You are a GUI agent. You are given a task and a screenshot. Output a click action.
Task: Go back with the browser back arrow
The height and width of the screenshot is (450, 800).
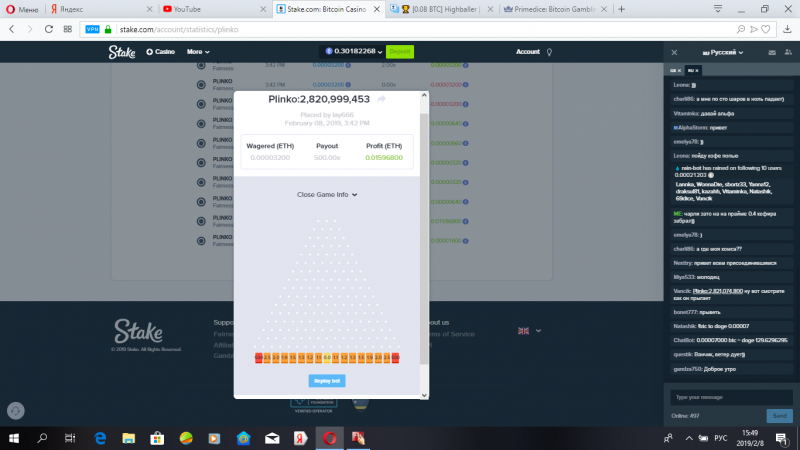click(x=12, y=30)
